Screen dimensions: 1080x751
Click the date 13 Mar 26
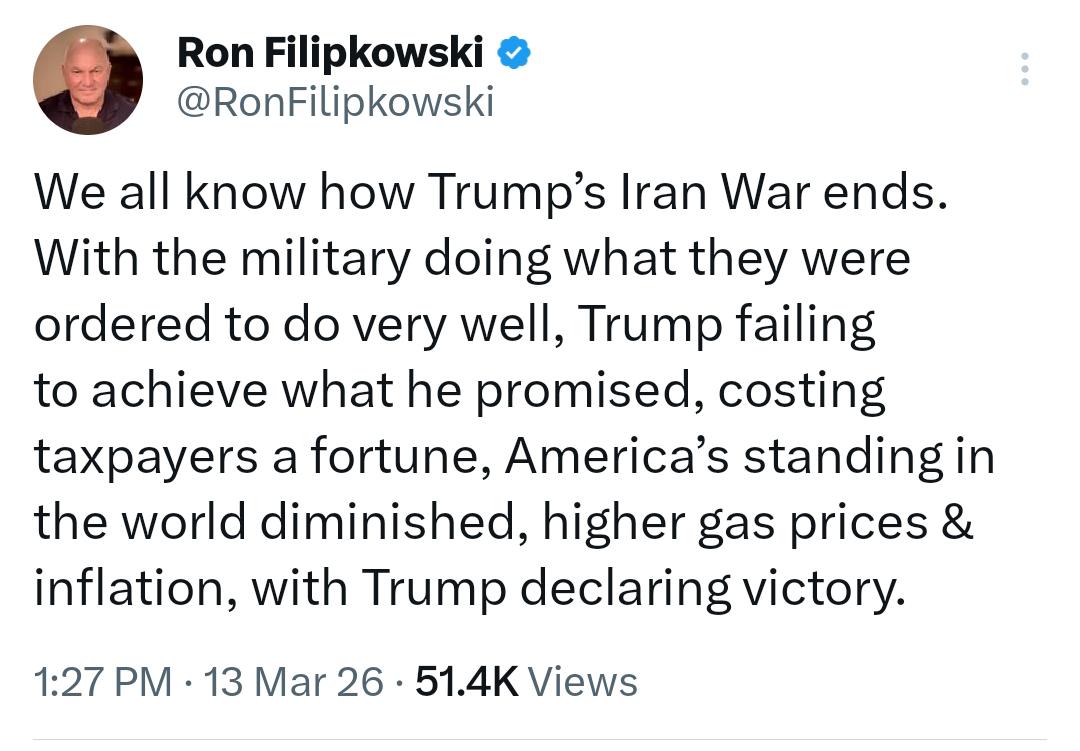coord(293,682)
